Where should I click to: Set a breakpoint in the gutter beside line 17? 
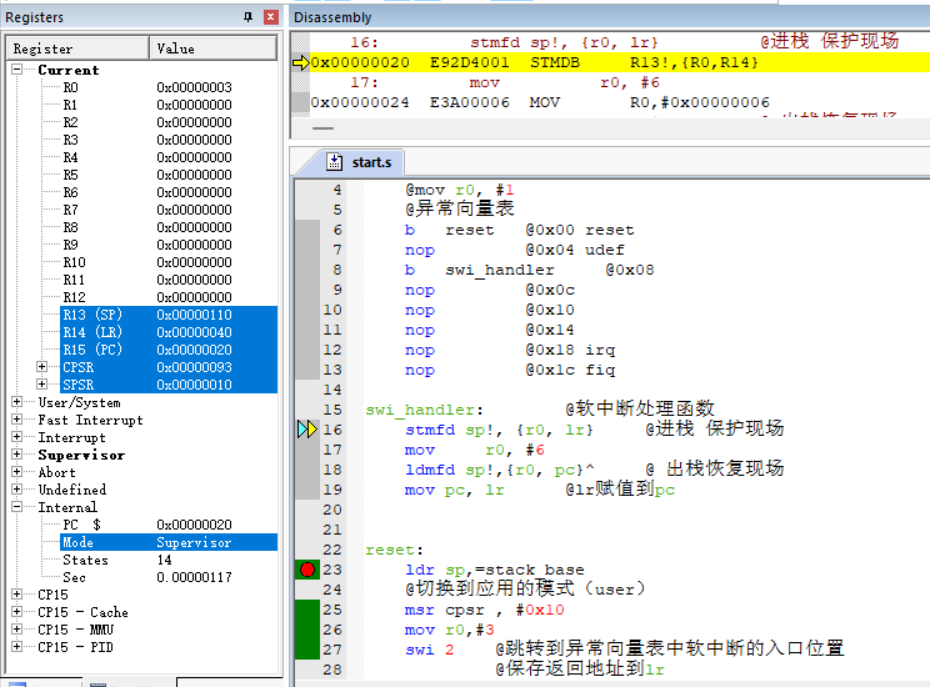306,449
